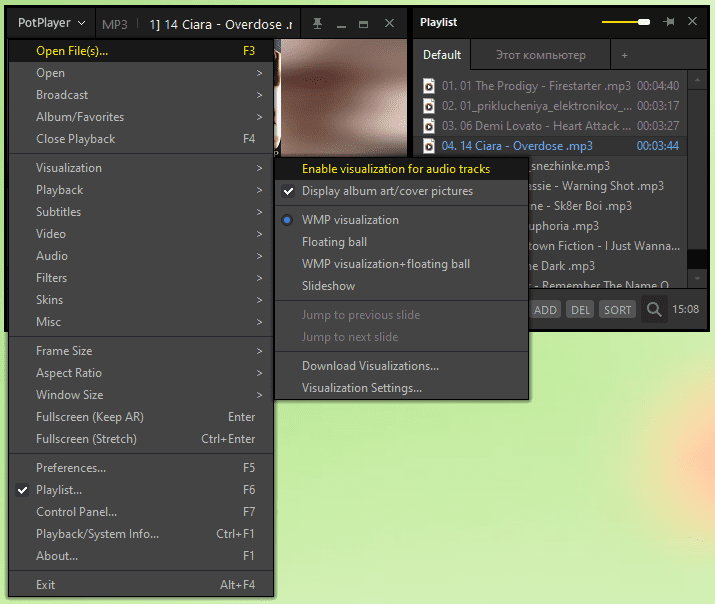The height and width of the screenshot is (604, 715).
Task: Expand the Skins submenu
Action: (141, 299)
